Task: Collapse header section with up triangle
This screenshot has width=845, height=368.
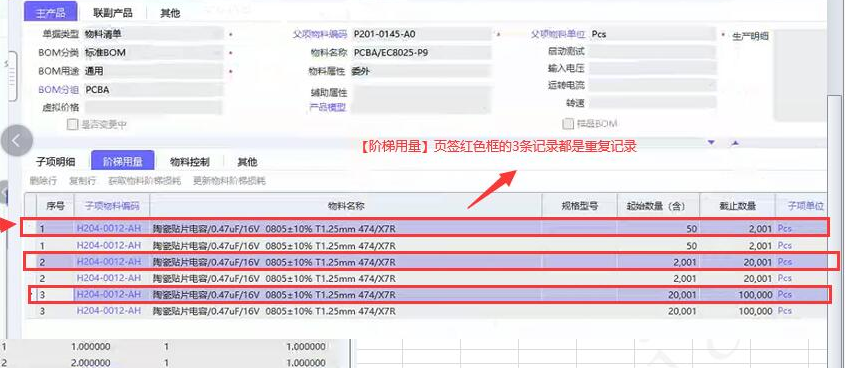Action: pos(736,143)
